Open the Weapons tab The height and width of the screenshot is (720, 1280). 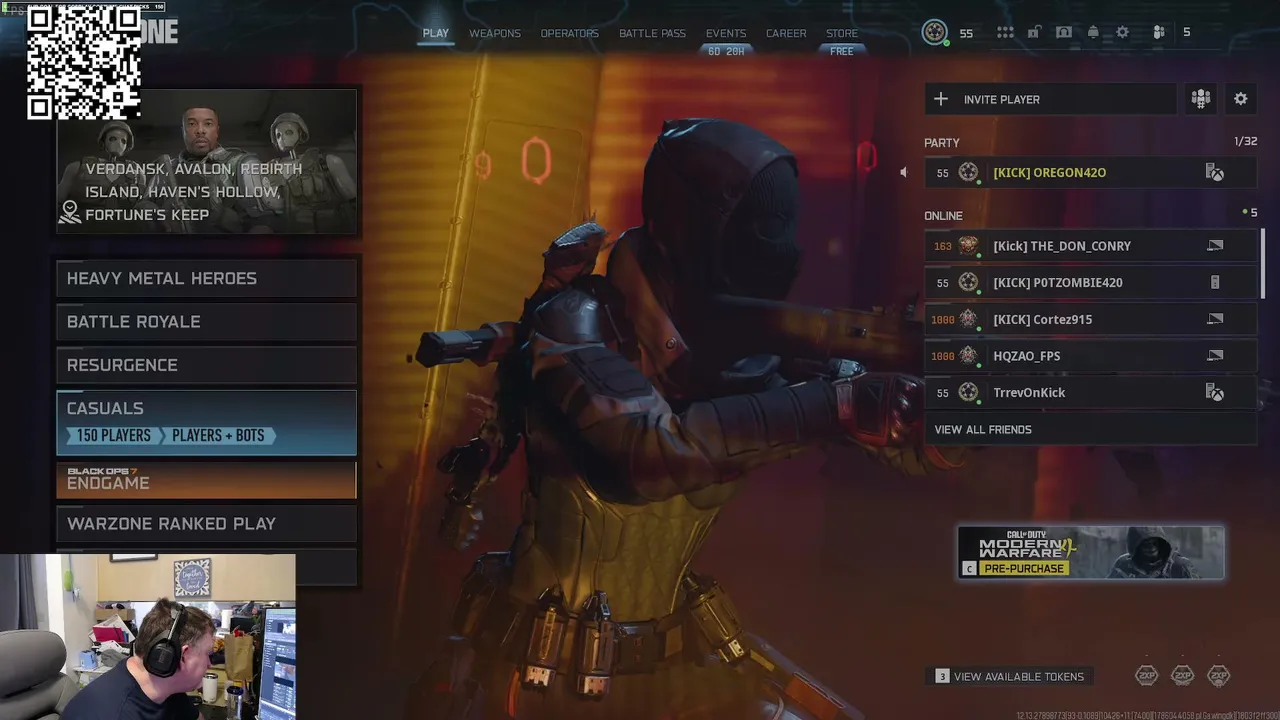pos(495,33)
